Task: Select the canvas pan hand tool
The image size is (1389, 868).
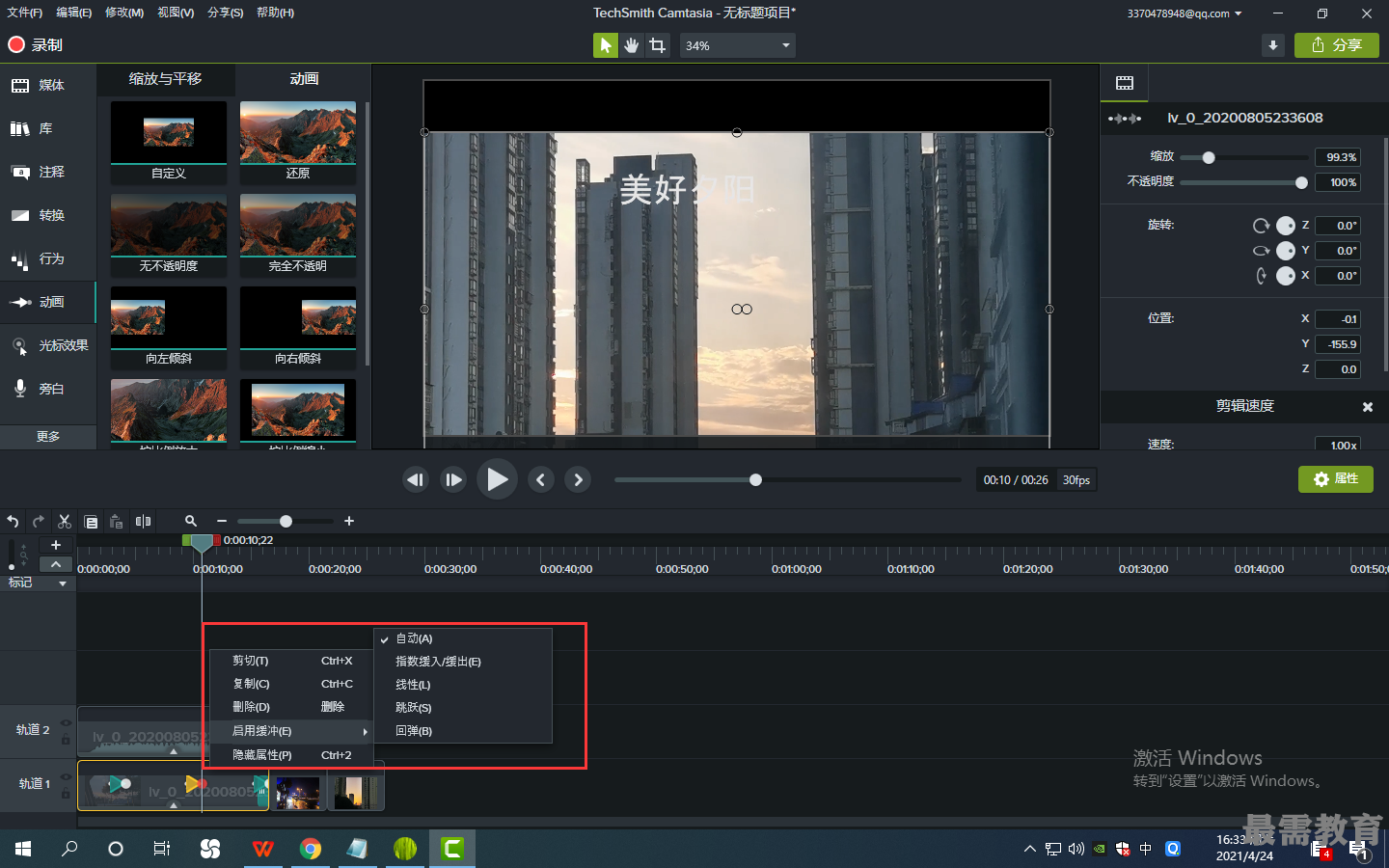Action: pos(632,45)
